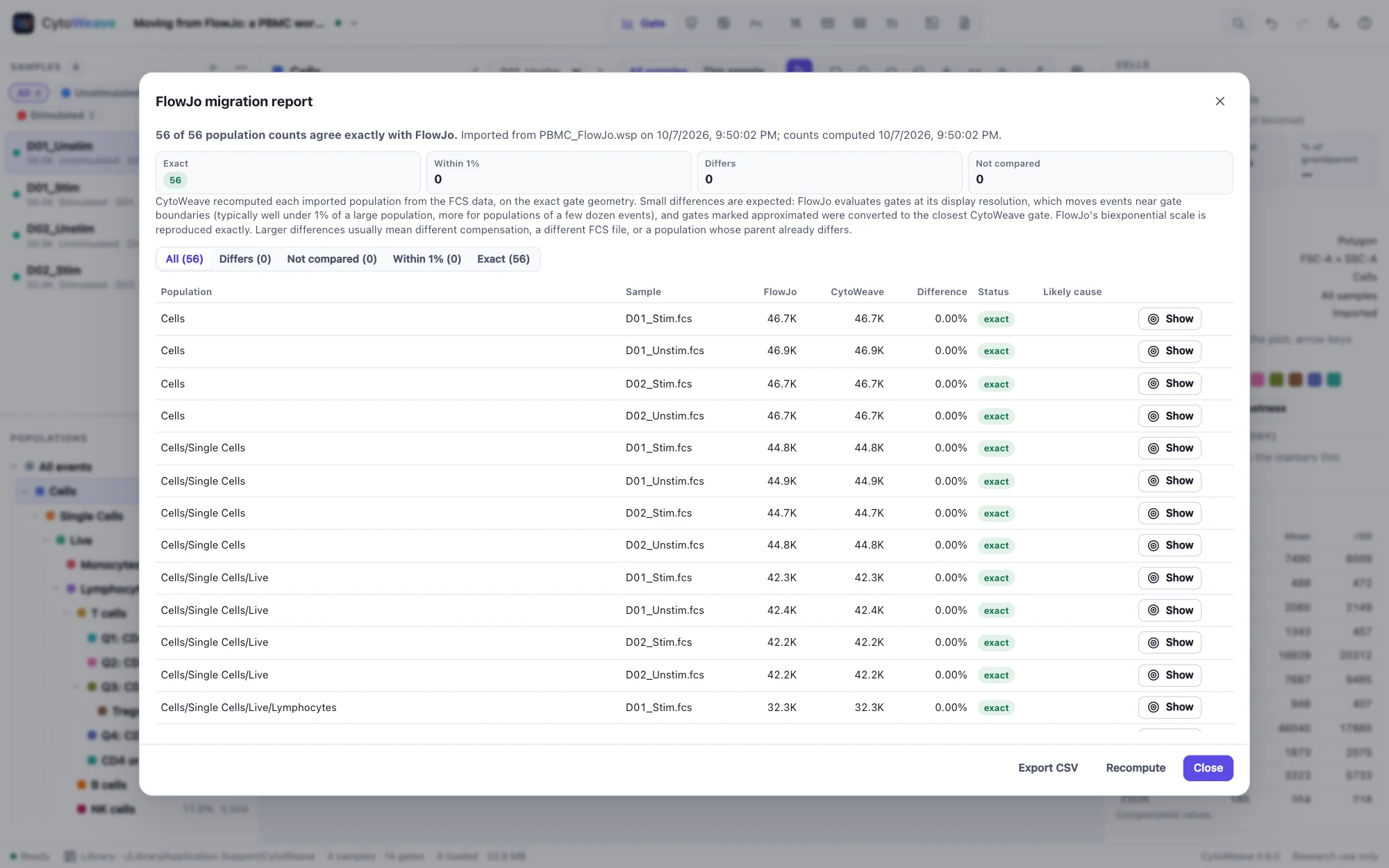Collapse the Single Cells node in Populations tree
The image size is (1389, 868).
(35, 516)
